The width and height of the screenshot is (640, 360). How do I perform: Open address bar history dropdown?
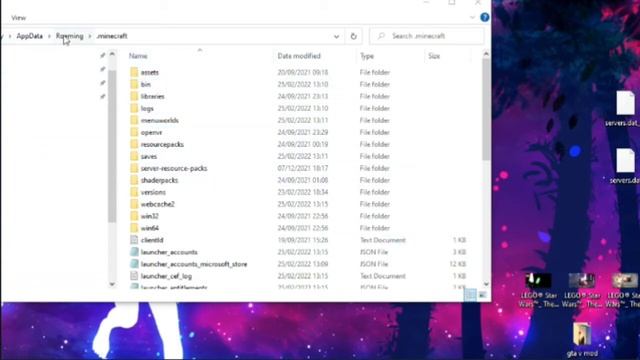pyautogui.click(x=336, y=36)
